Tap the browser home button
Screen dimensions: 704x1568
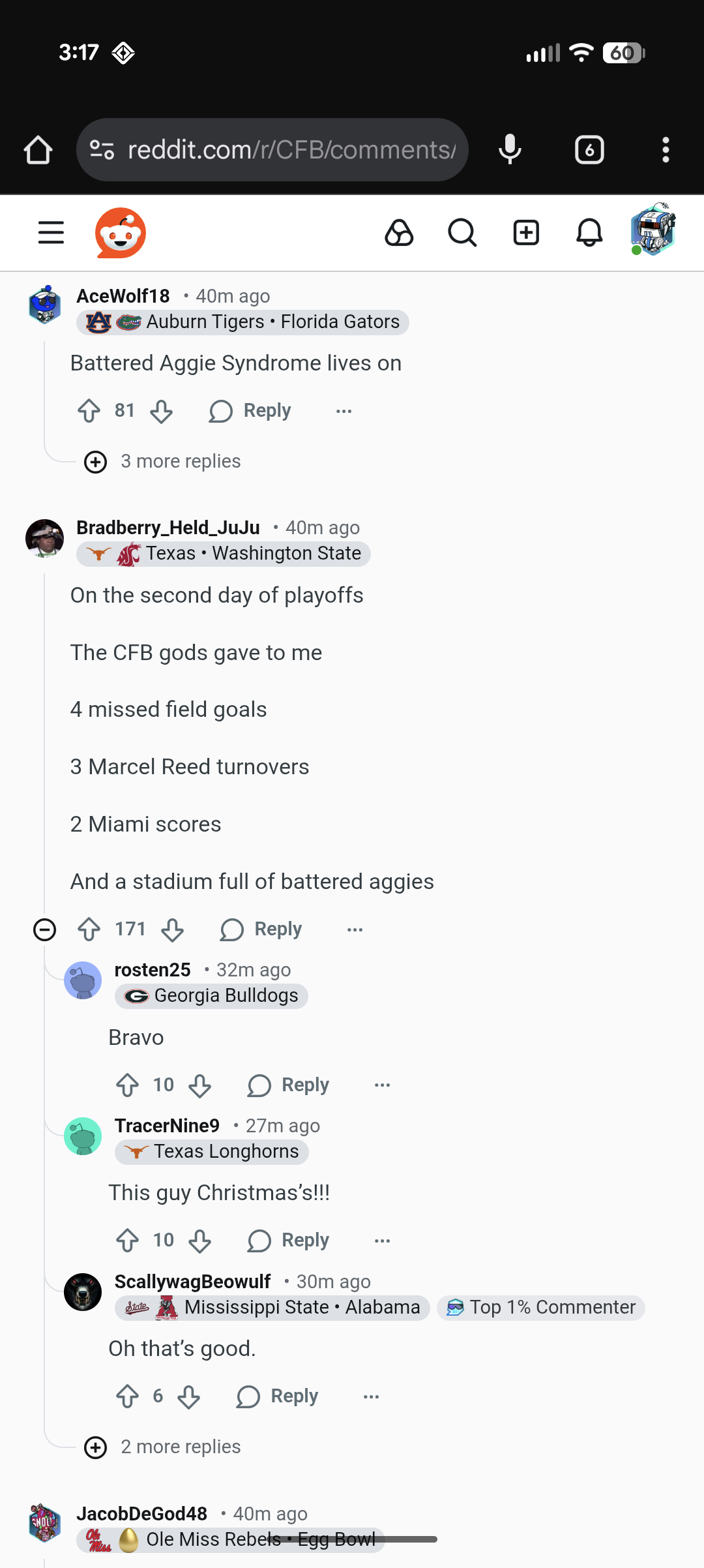38,150
